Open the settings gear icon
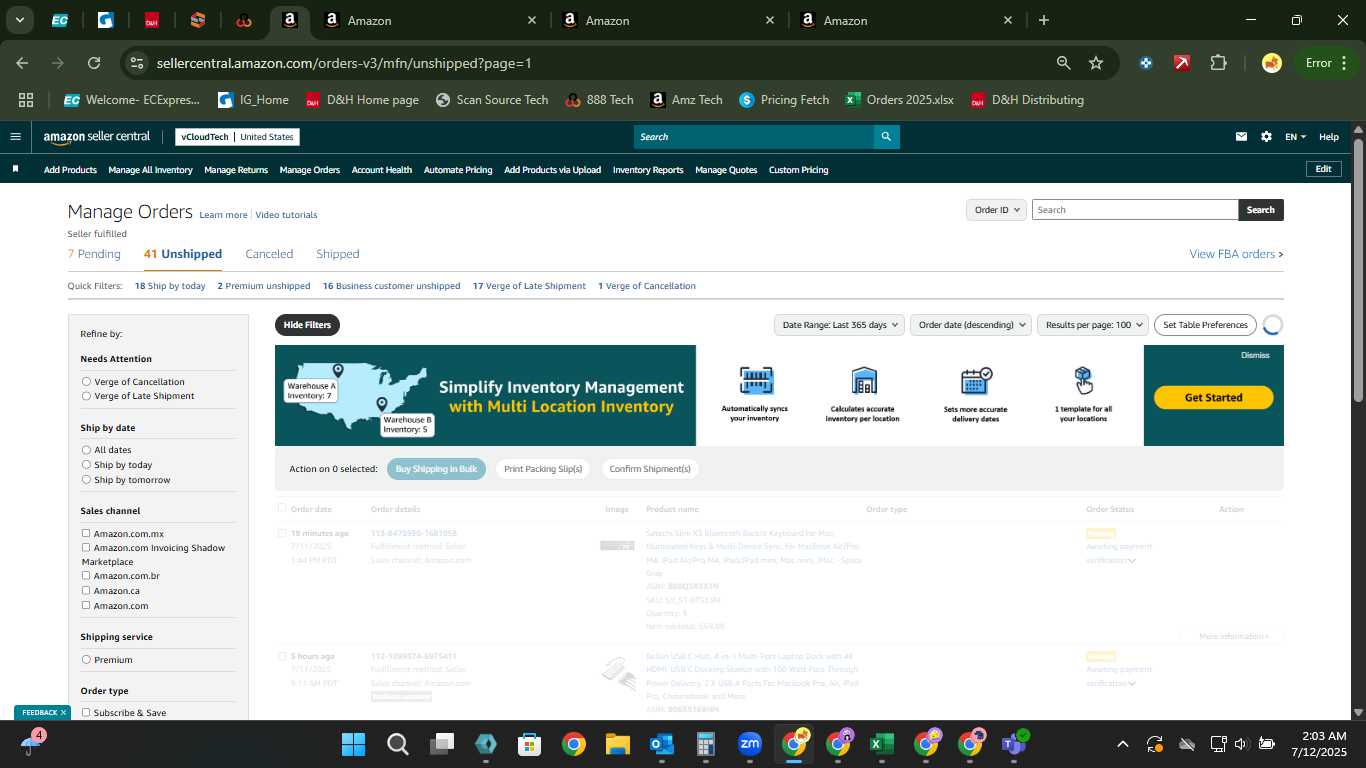Screen dimensions: 1366x768 [x=1266, y=137]
